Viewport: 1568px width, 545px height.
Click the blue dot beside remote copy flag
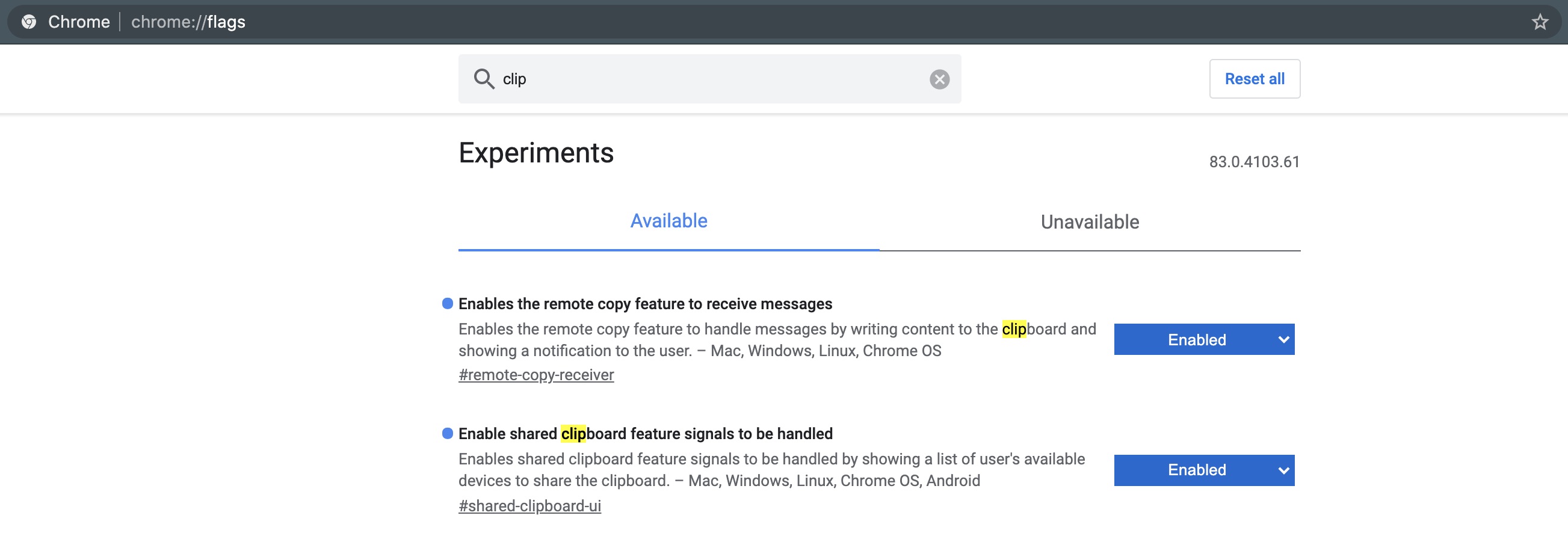[448, 304]
